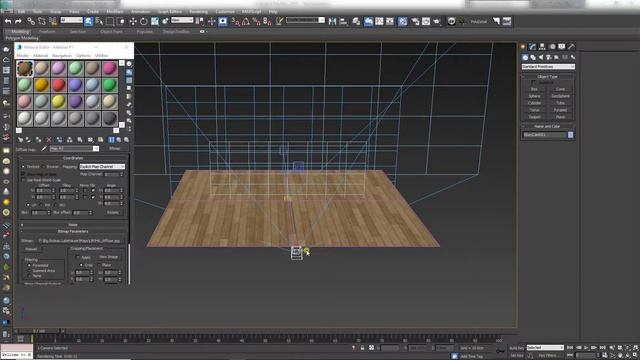This screenshot has width=640, height=360.
Task: Enable the Apply cropping checkbox
Action: [x=78, y=257]
